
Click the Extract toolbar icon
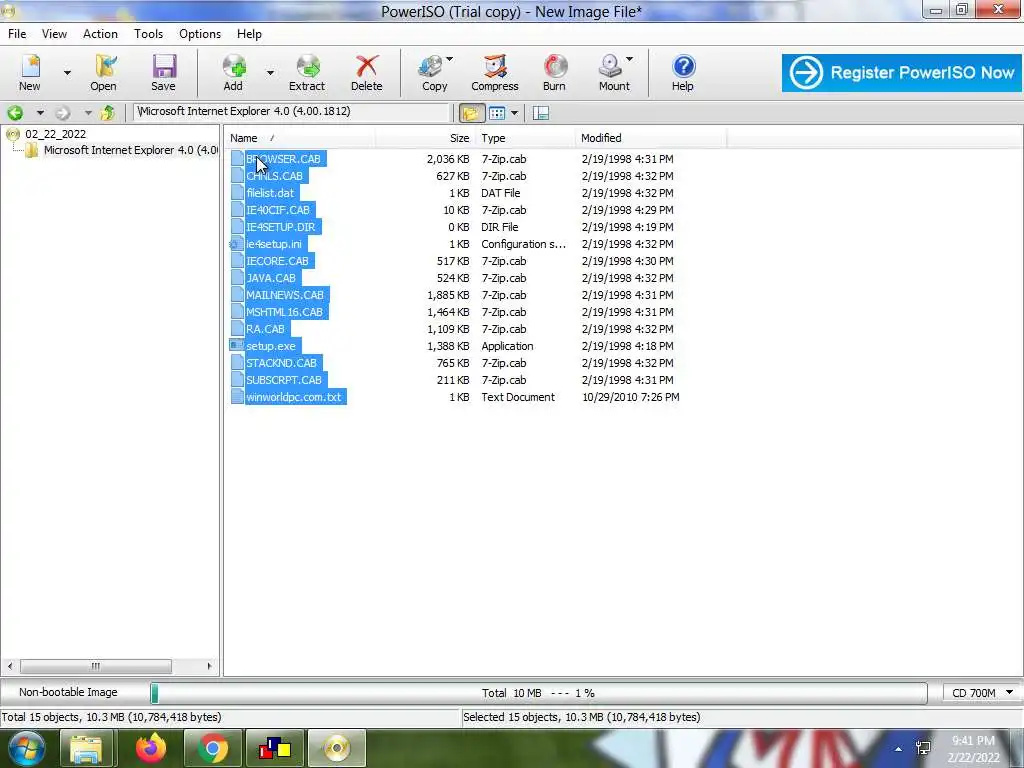pos(307,72)
